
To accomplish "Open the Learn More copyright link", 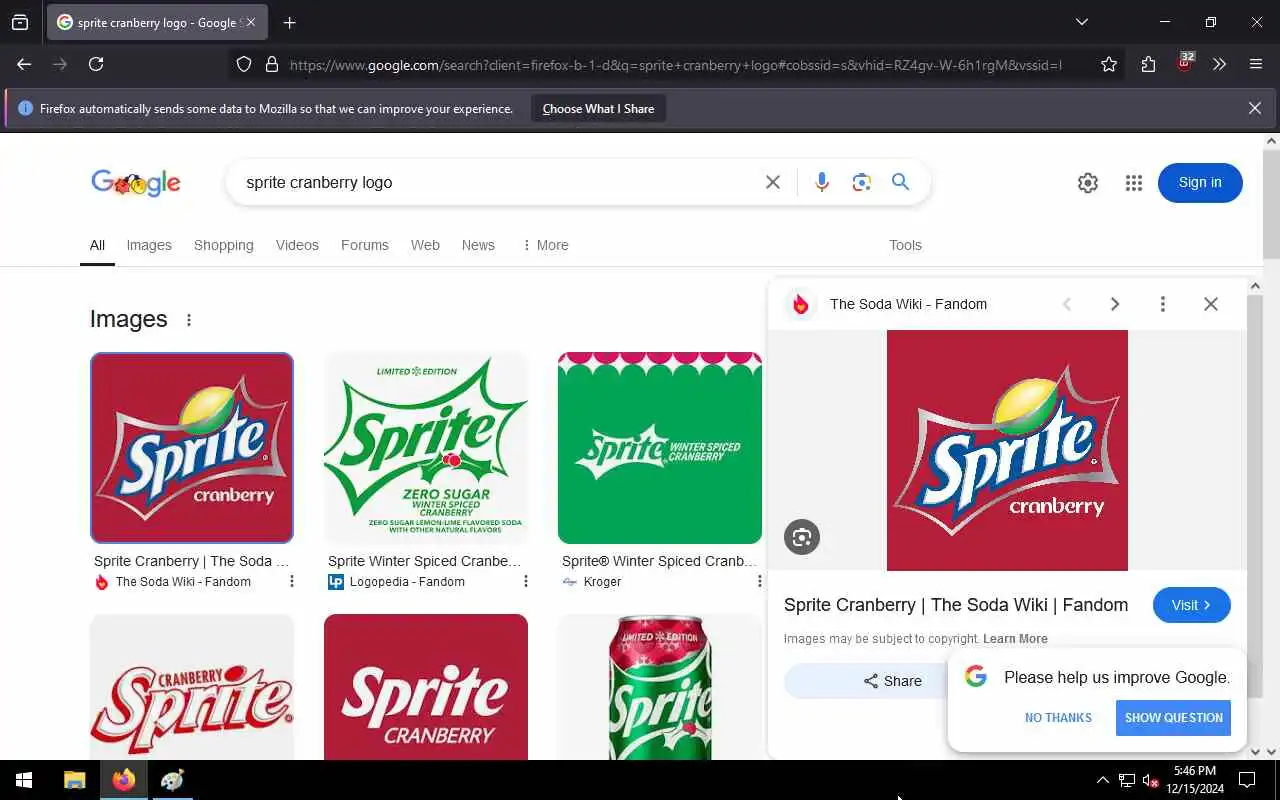I will pos(1015,639).
